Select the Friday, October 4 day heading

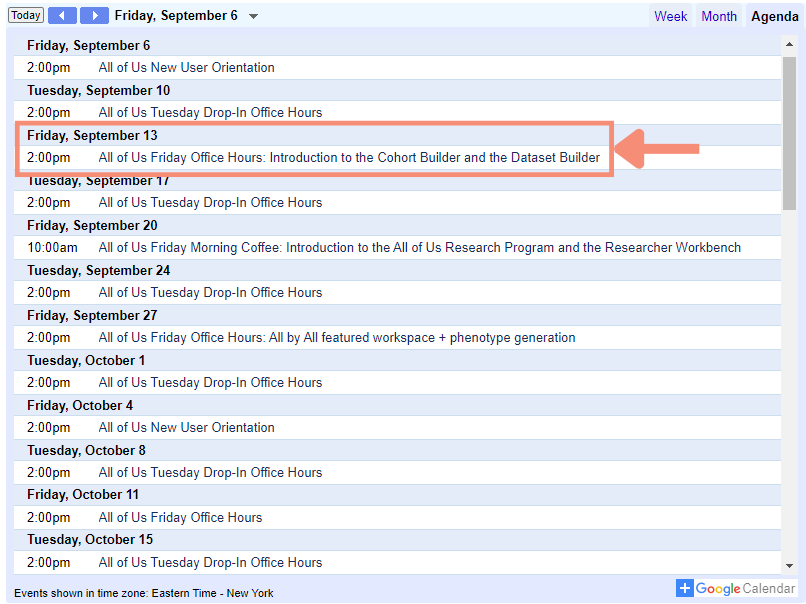point(80,406)
